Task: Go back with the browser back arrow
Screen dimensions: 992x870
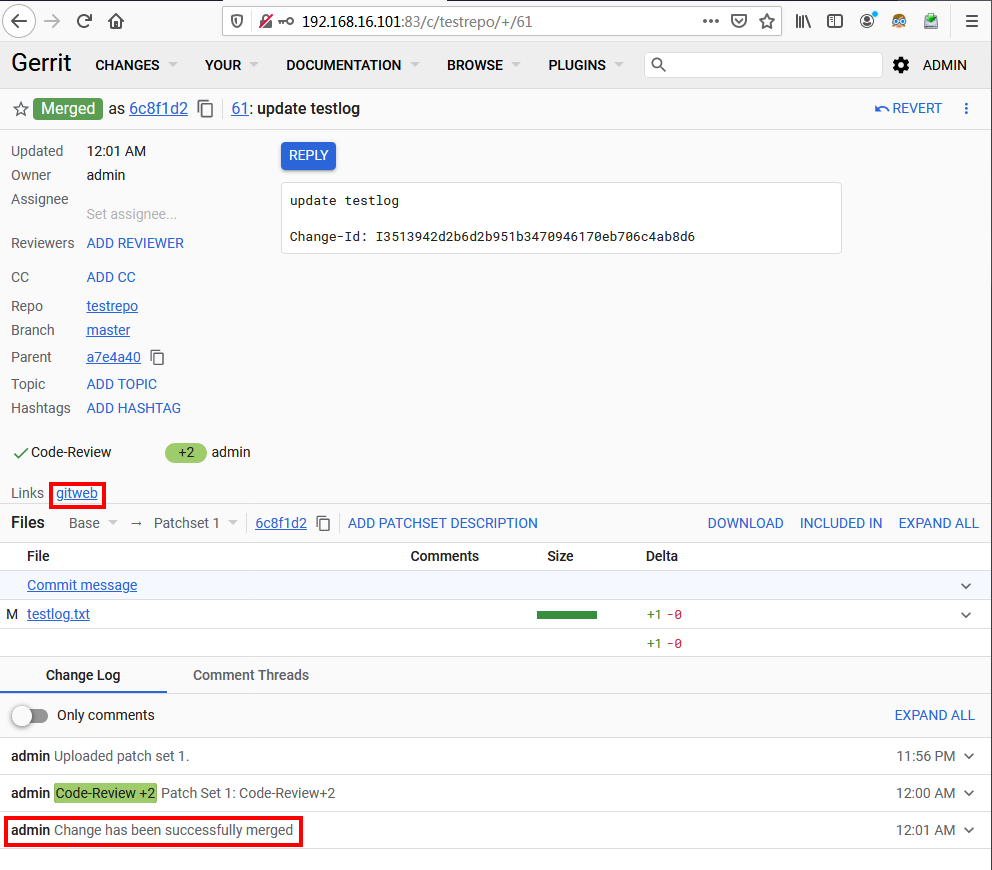Action: click(x=19, y=22)
